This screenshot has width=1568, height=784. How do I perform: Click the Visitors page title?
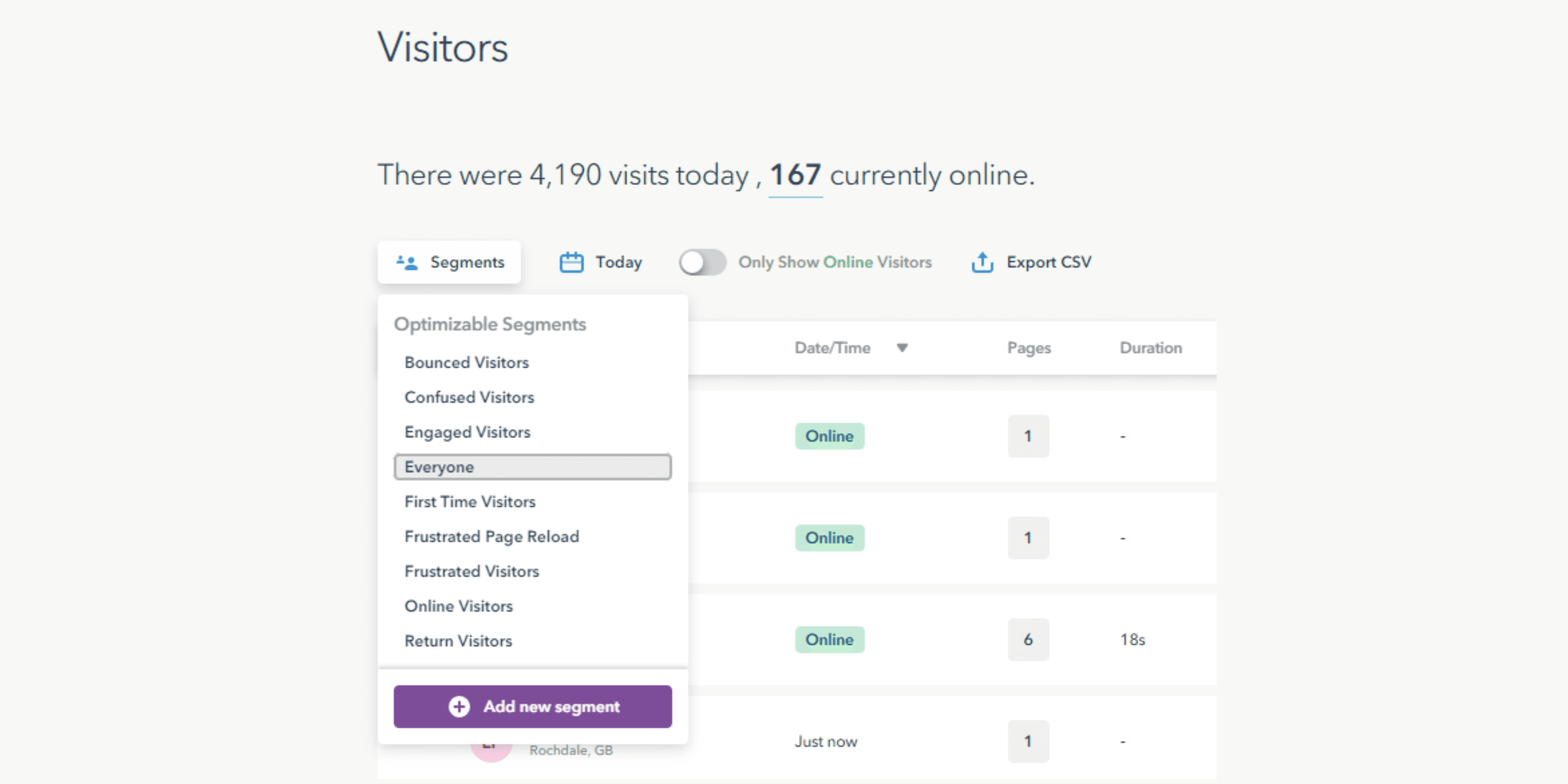tap(443, 47)
